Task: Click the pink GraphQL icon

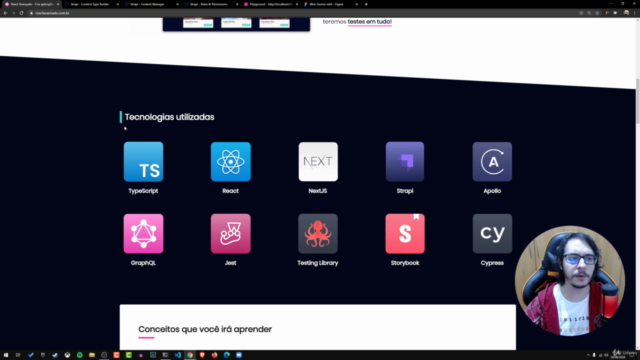Action: (143, 233)
